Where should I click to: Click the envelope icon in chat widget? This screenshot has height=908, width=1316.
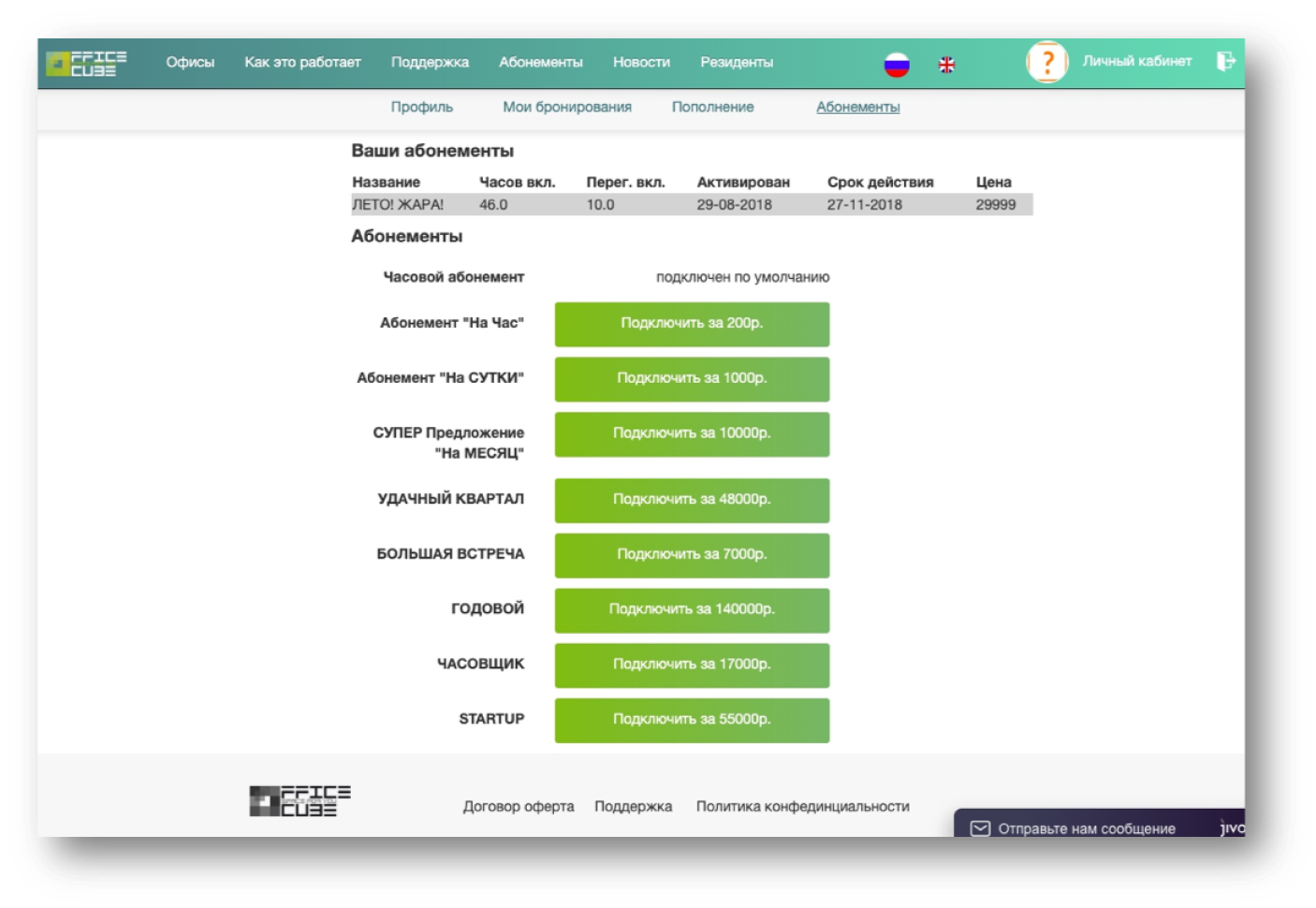pyautogui.click(x=980, y=828)
